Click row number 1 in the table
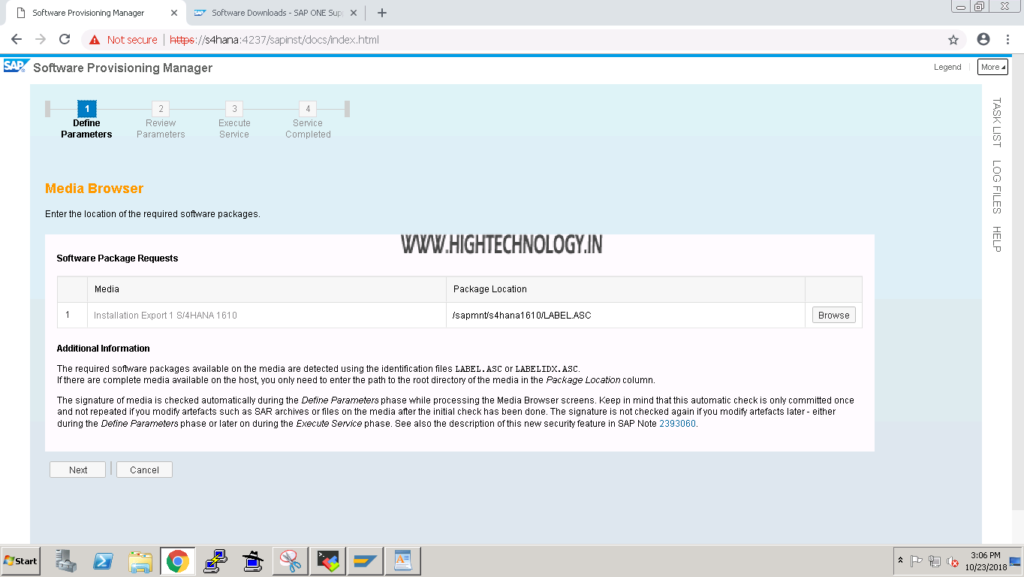This screenshot has width=1024, height=577. click(67, 315)
